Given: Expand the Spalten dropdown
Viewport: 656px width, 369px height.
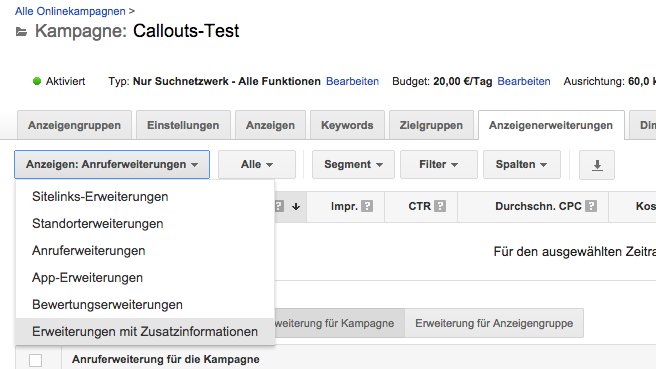Looking at the screenshot, I should point(522,164).
